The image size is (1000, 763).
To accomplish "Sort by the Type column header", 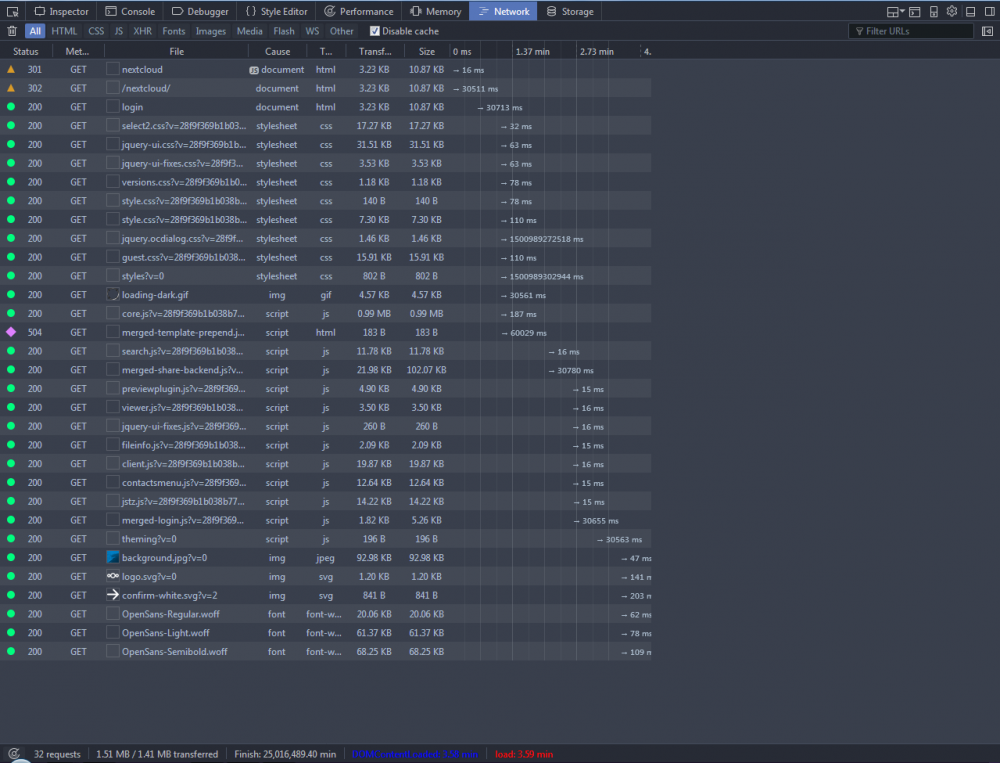I will (x=326, y=51).
